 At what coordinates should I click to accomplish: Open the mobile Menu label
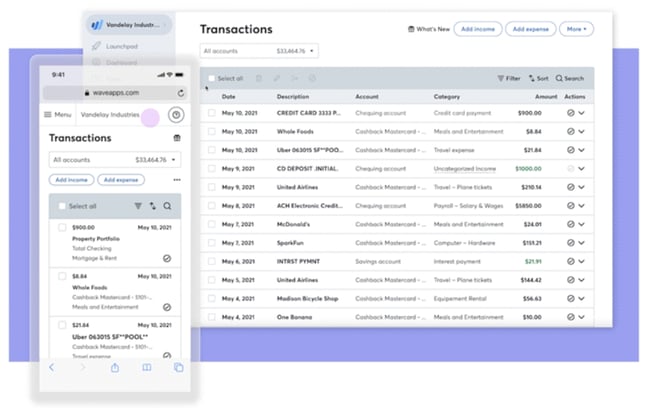63,114
